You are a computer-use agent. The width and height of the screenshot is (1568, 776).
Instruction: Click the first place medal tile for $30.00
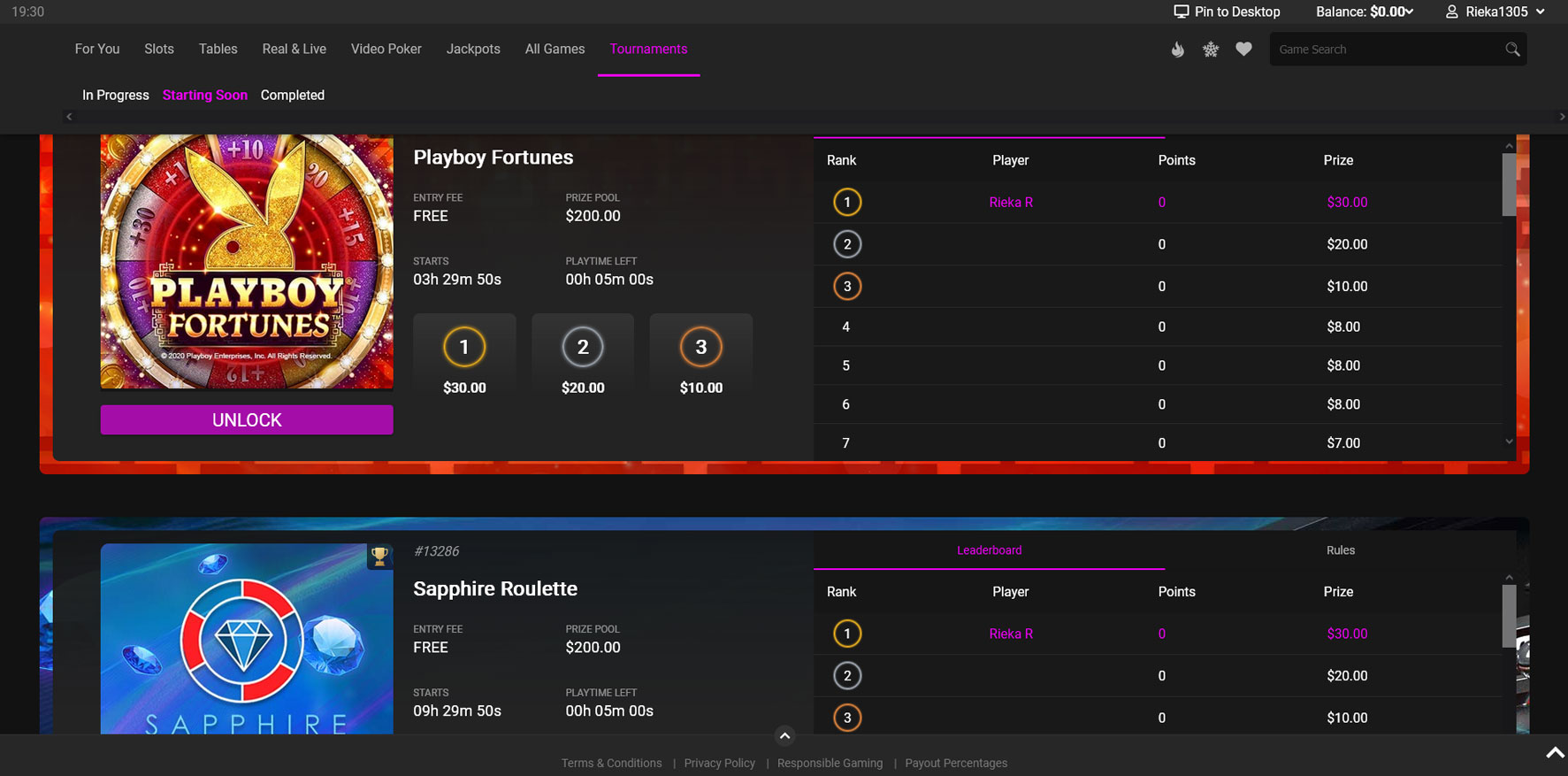pos(464,357)
